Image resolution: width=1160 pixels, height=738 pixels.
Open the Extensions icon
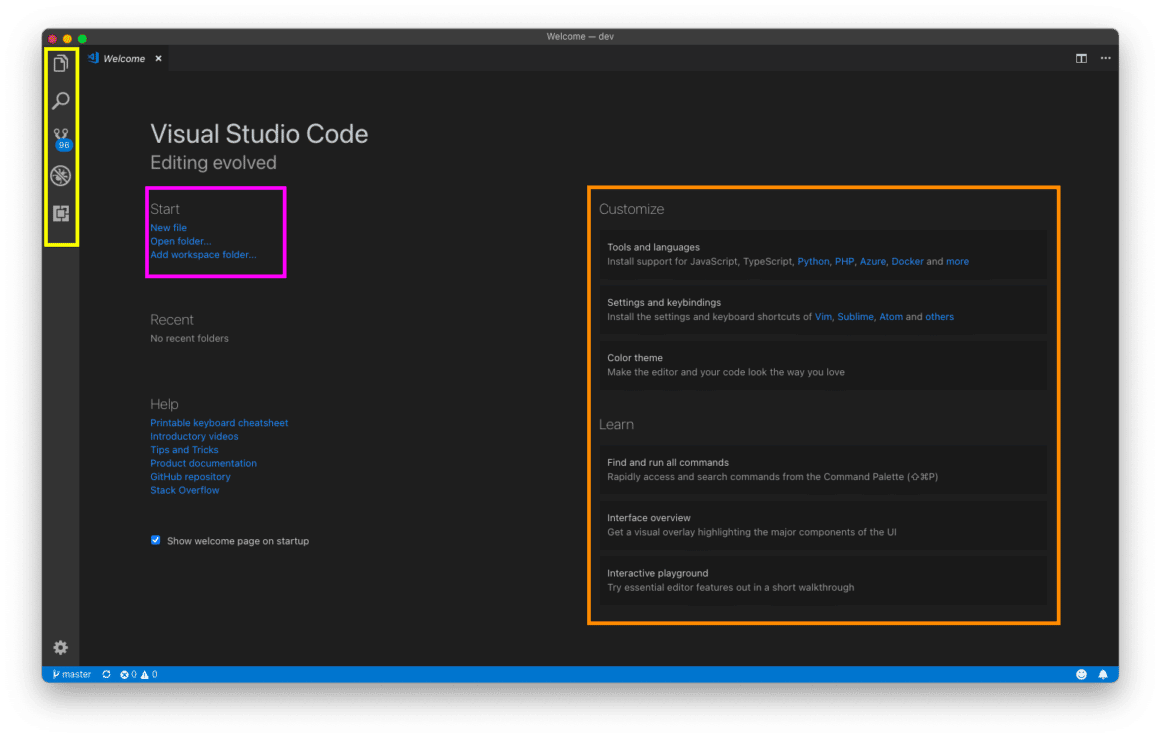(60, 212)
